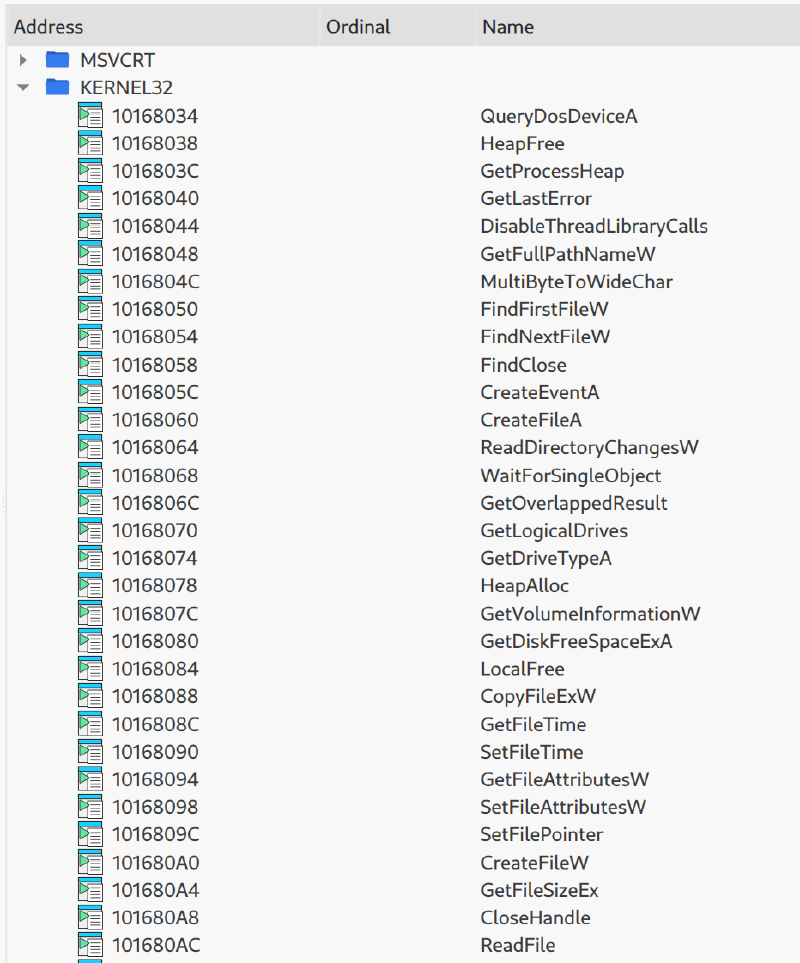
Task: Select the HeapFree import name
Action: coord(522,144)
